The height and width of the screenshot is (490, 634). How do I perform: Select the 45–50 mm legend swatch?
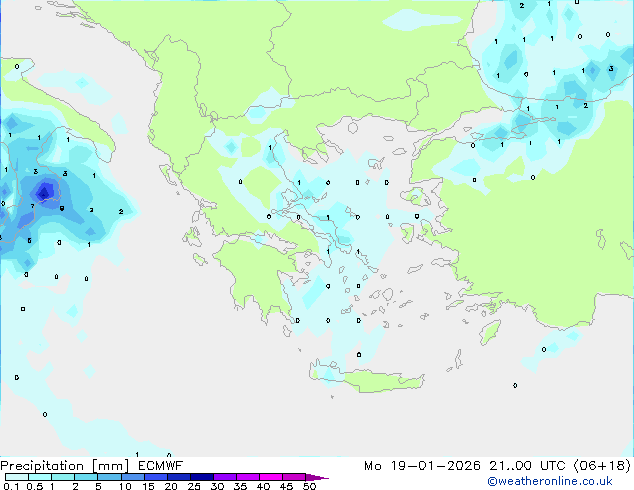pyautogui.click(x=294, y=477)
